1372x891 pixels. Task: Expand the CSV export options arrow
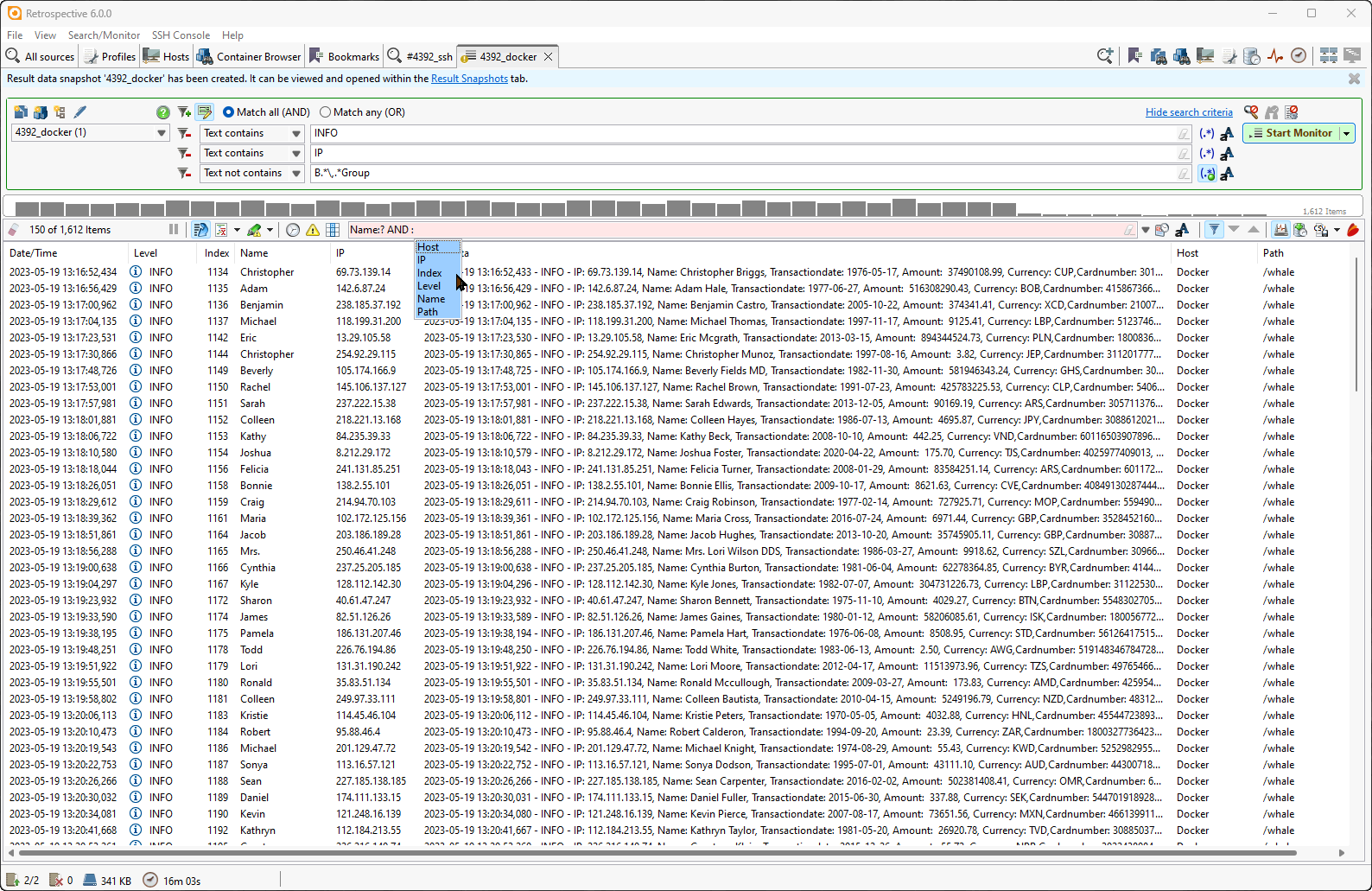click(1337, 230)
